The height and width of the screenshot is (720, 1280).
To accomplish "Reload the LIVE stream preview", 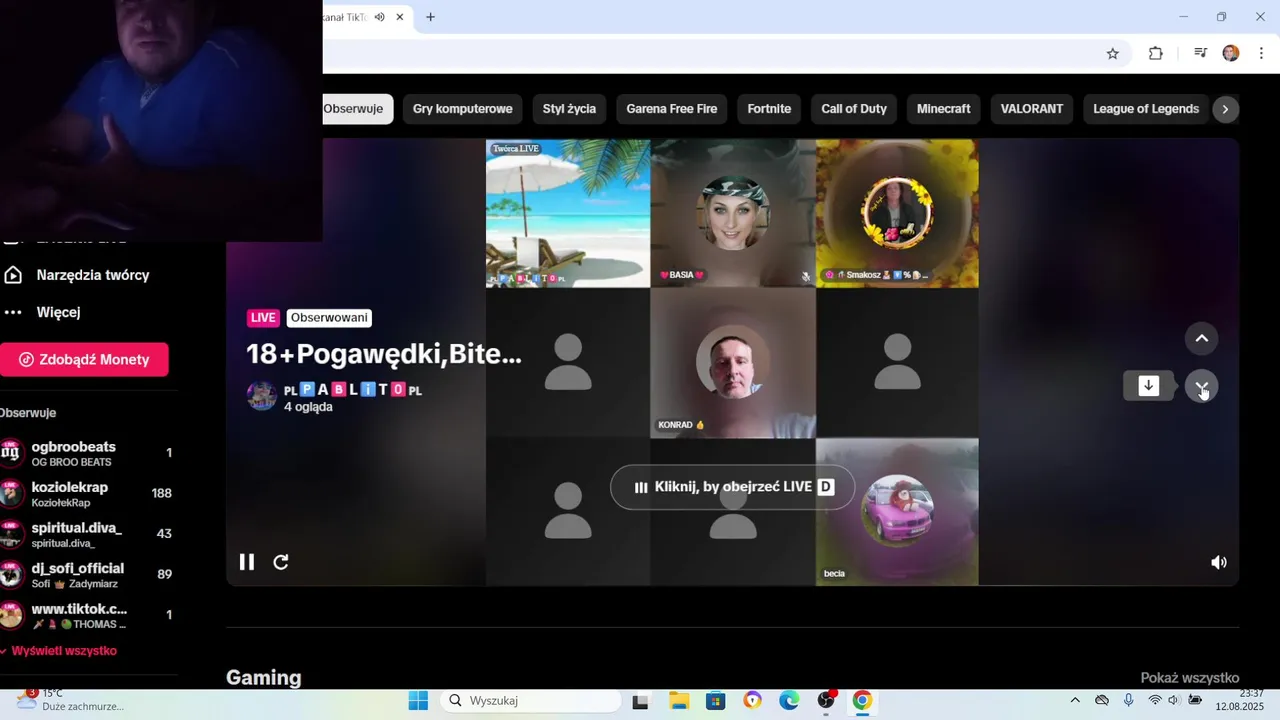I will (281, 562).
